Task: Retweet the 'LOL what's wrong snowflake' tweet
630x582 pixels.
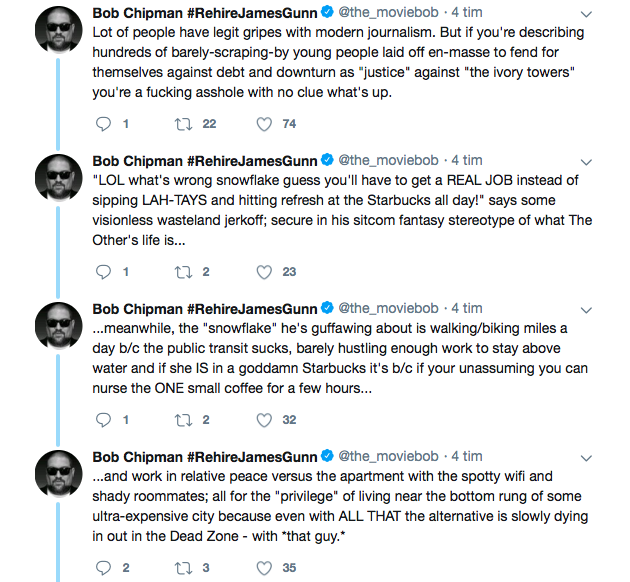Action: tap(183, 272)
